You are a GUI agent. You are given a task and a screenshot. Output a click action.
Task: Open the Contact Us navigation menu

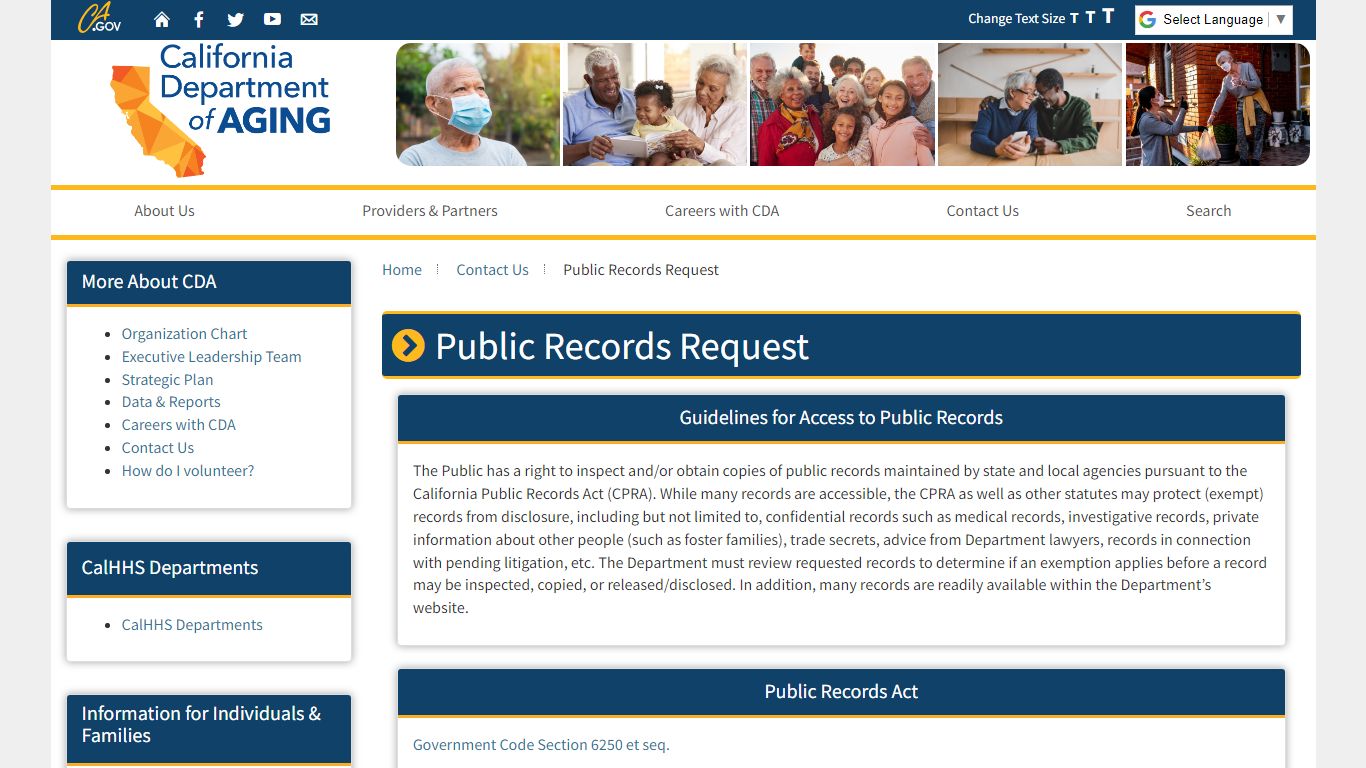click(x=983, y=211)
